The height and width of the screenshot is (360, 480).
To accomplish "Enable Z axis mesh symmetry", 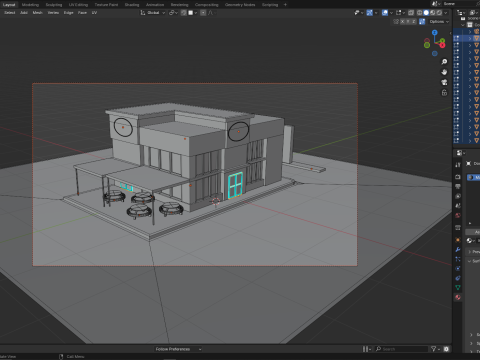I will [x=414, y=22].
